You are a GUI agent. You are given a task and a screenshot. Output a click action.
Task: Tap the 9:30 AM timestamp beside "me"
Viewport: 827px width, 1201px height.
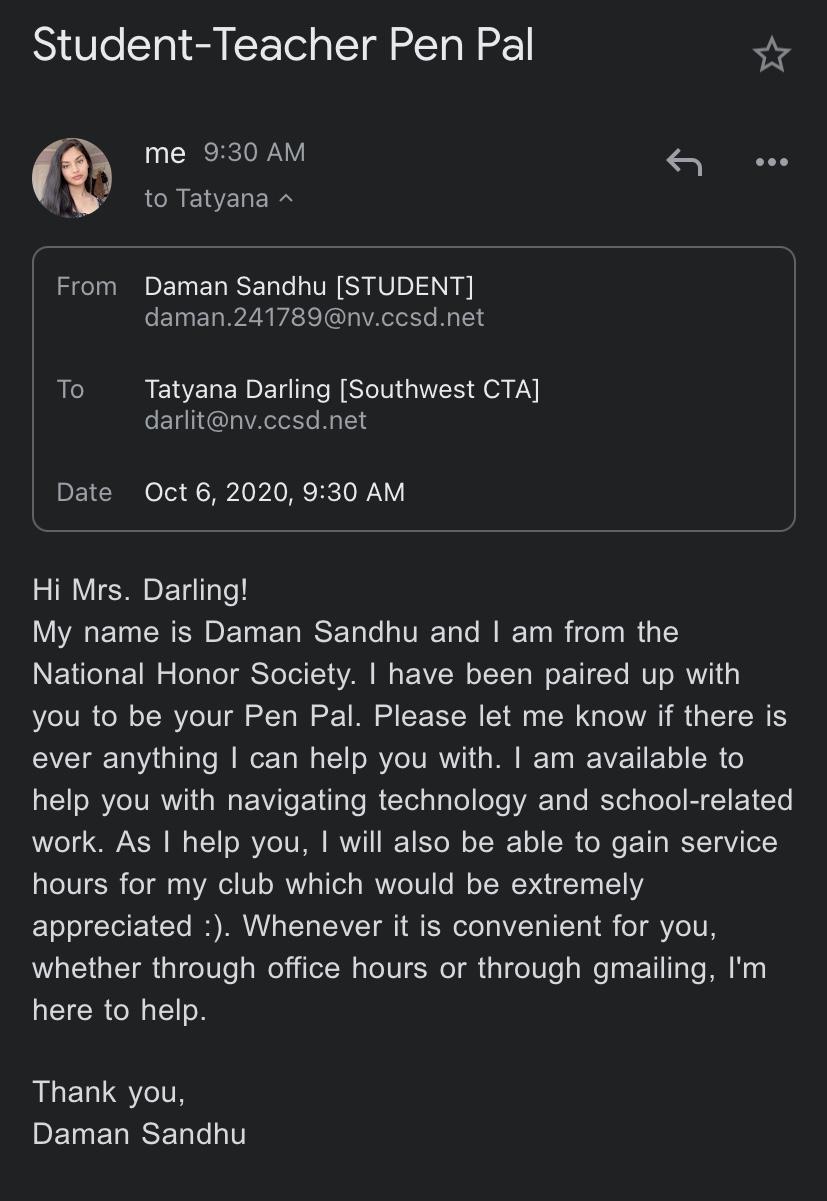pos(254,152)
